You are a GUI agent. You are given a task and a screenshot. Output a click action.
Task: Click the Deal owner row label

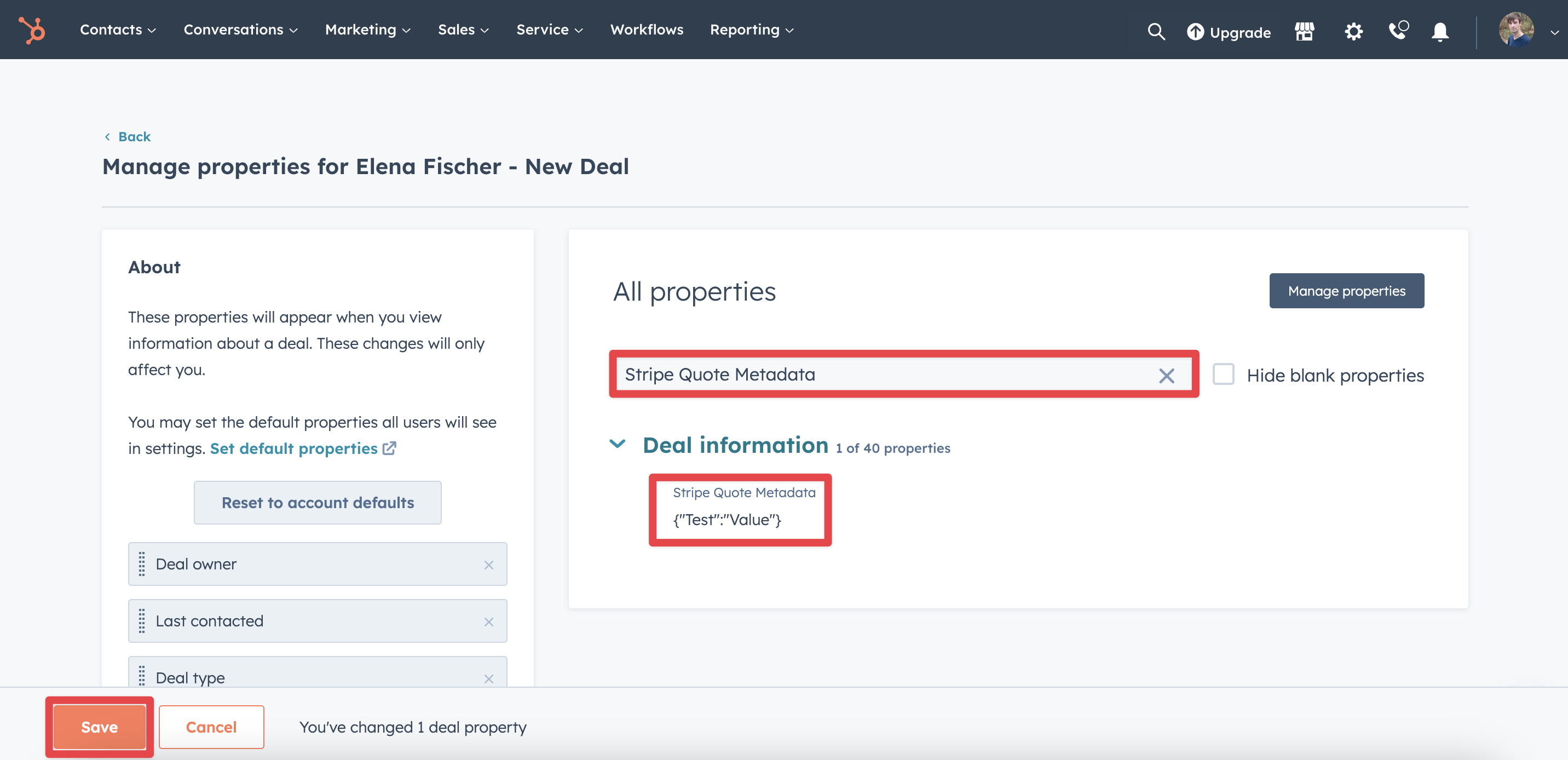point(196,564)
